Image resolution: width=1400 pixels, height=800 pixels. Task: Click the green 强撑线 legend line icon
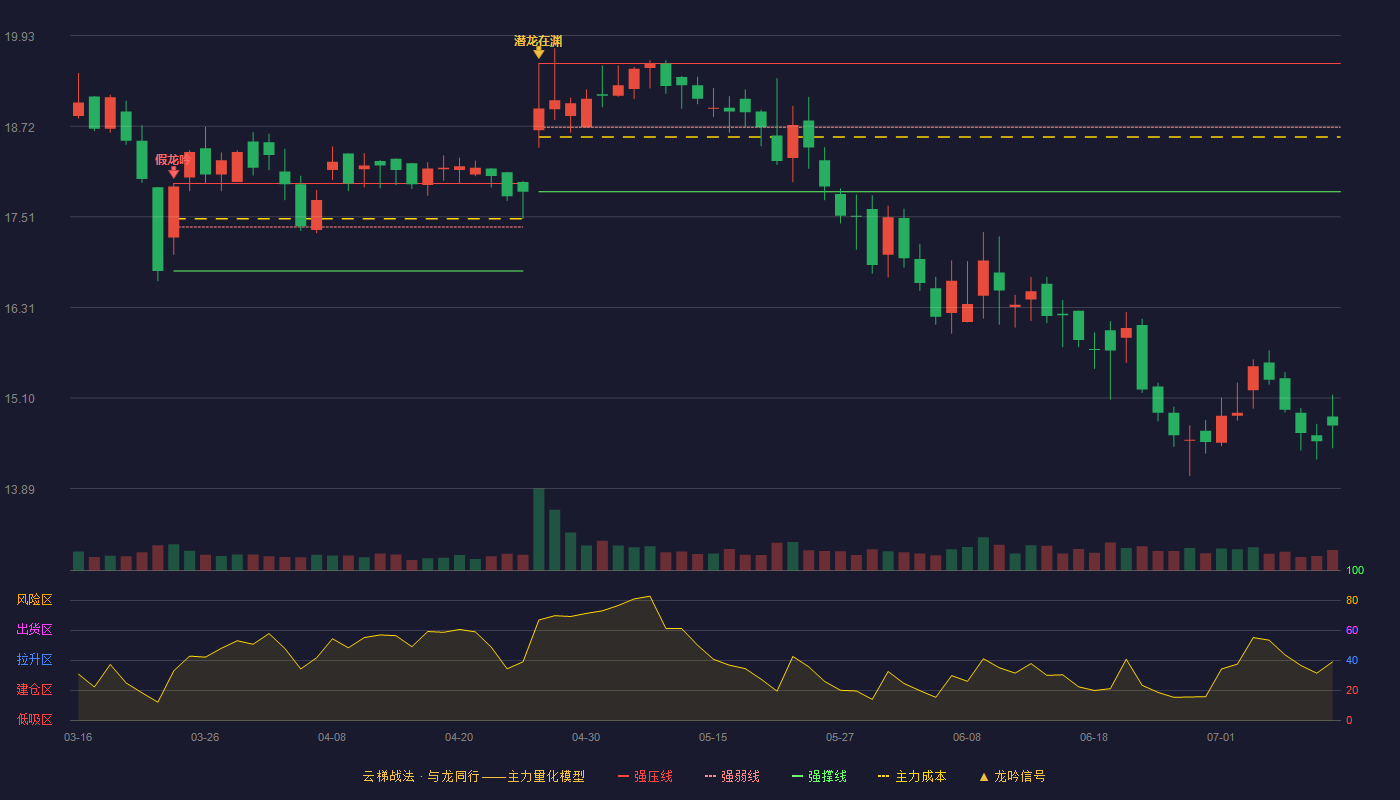[x=797, y=776]
